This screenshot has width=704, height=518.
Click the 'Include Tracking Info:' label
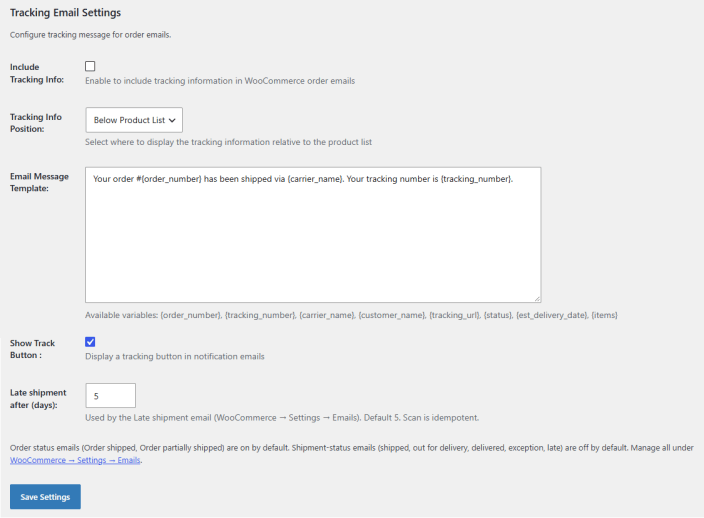tap(37, 73)
